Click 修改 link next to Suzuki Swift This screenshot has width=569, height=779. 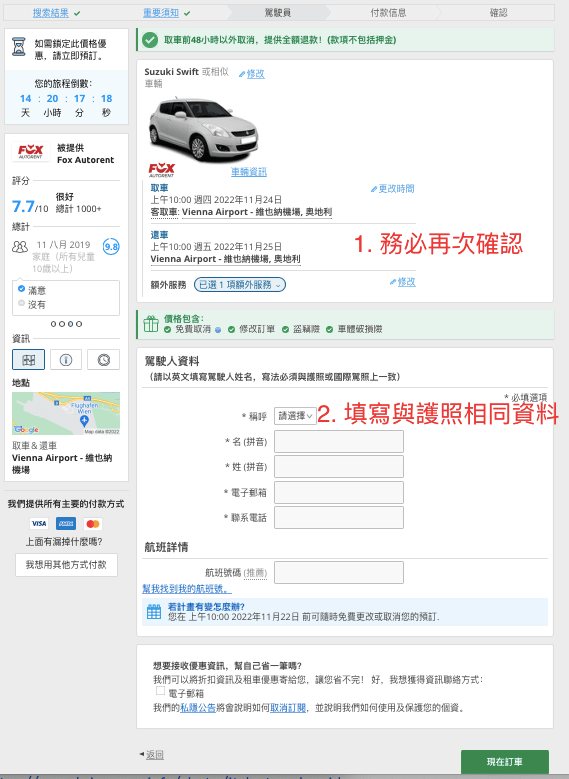point(255,74)
